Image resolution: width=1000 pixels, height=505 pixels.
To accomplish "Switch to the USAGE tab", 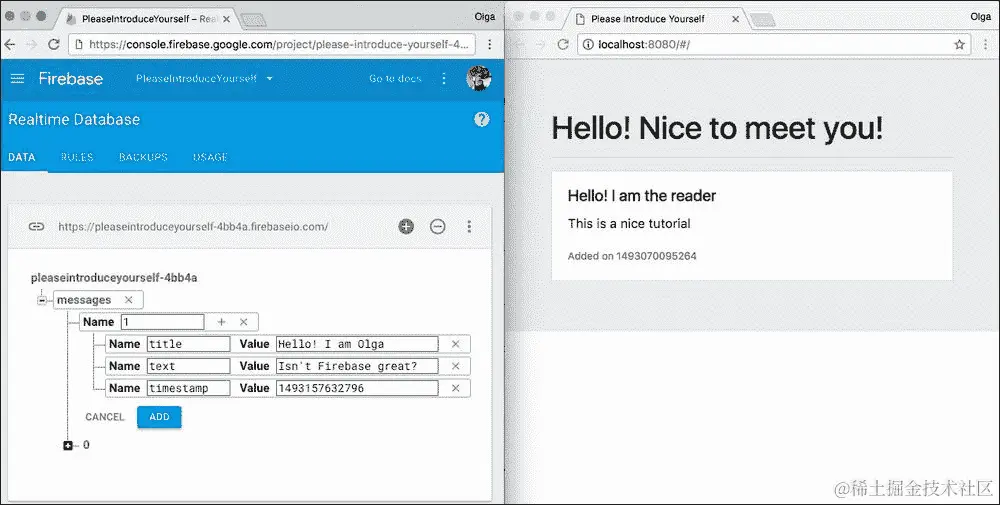I will click(x=210, y=157).
